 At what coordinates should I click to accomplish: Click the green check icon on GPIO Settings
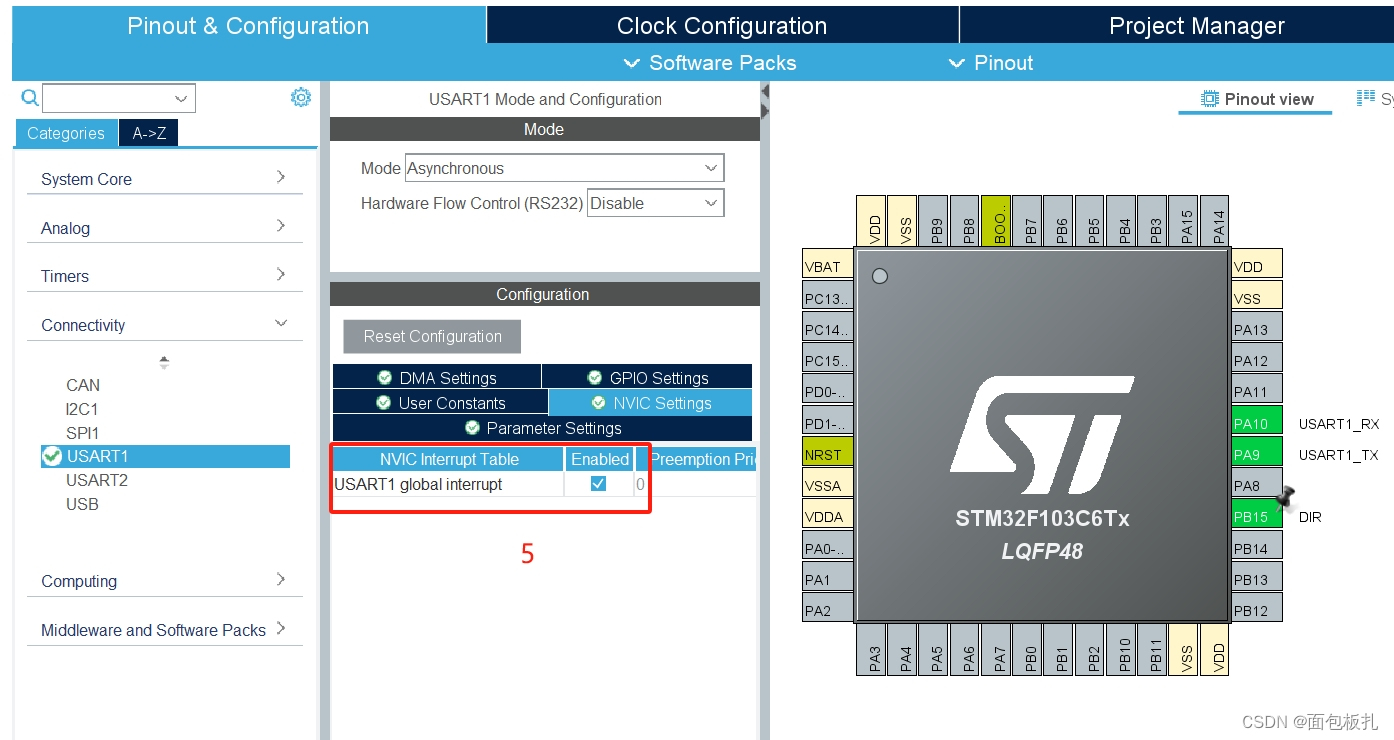coord(595,378)
